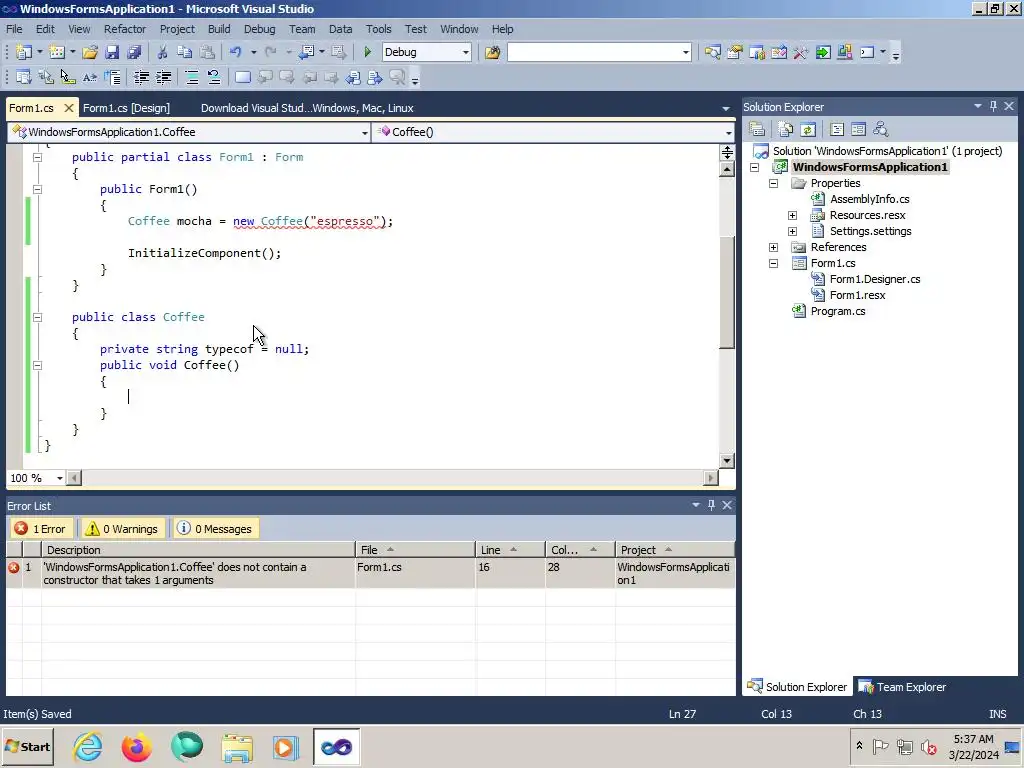Image resolution: width=1024 pixels, height=768 pixels.
Task: Toggle a bookmark with the rectangle icon
Action: pyautogui.click(x=242, y=78)
